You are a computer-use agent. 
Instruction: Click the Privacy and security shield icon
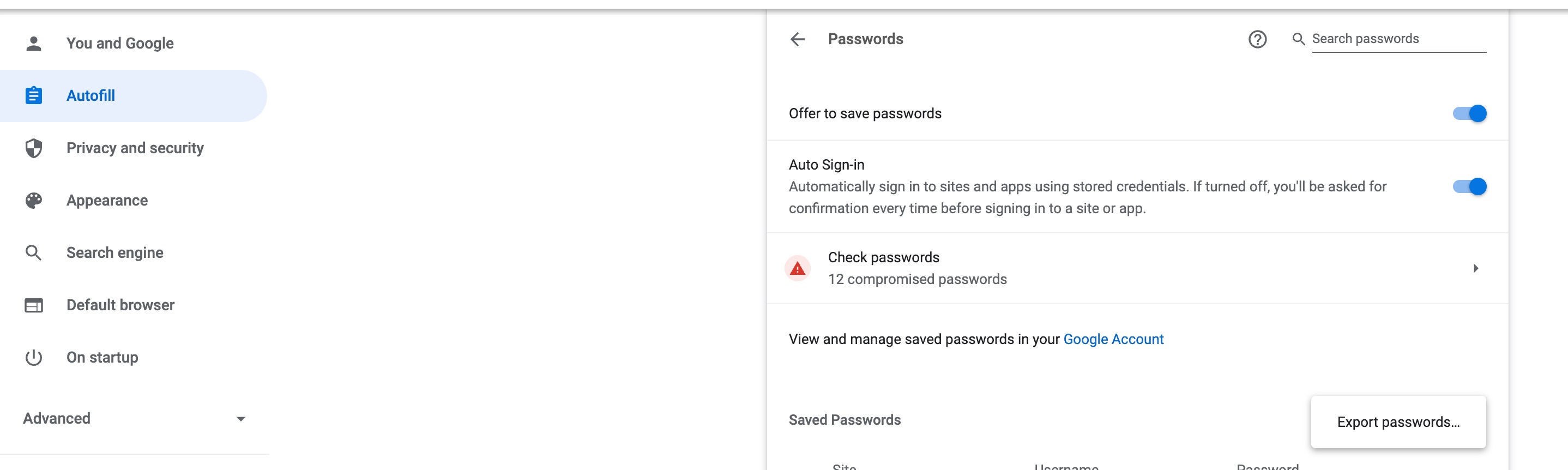[33, 148]
